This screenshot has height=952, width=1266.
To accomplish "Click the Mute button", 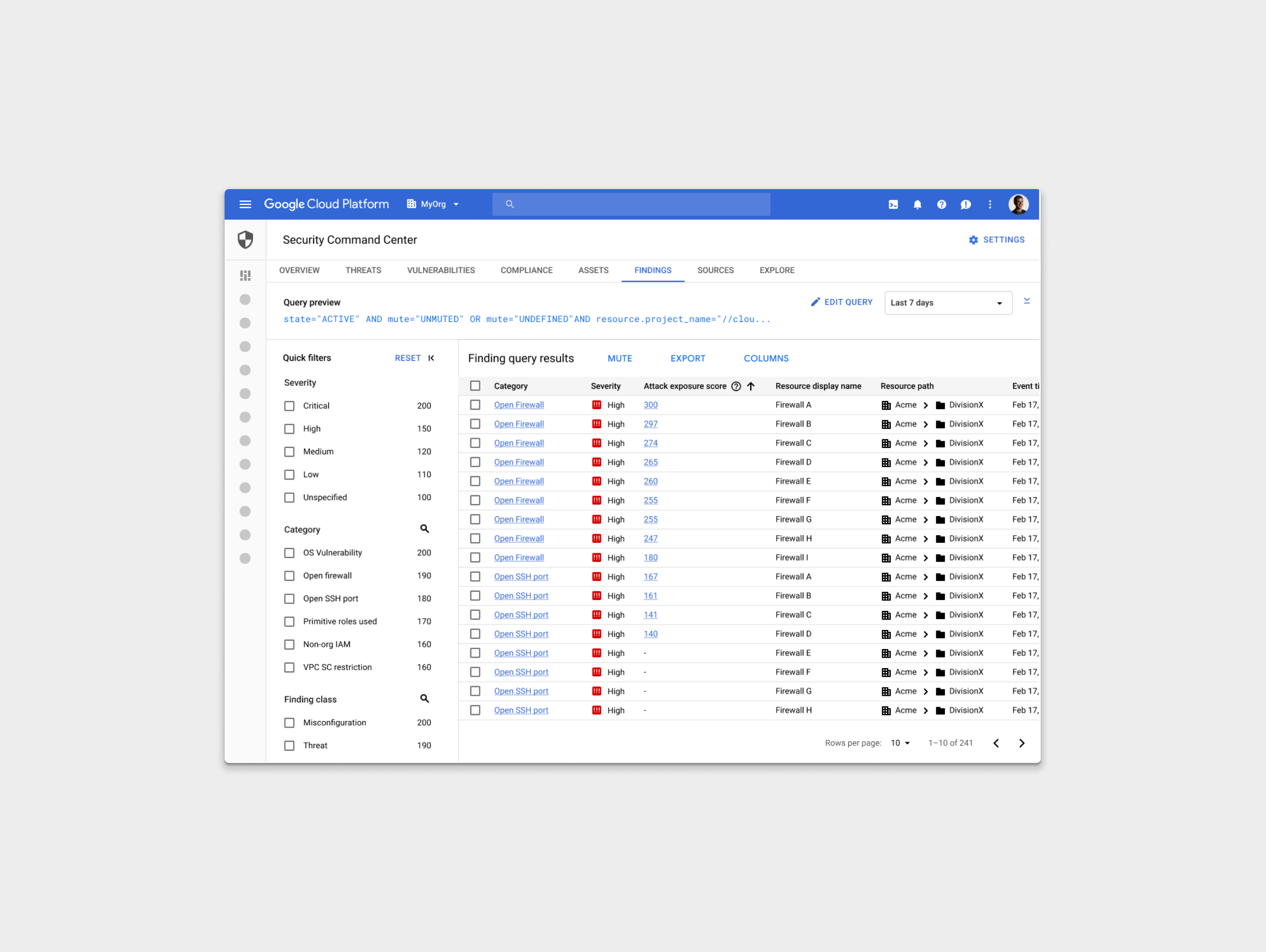I will tap(620, 359).
